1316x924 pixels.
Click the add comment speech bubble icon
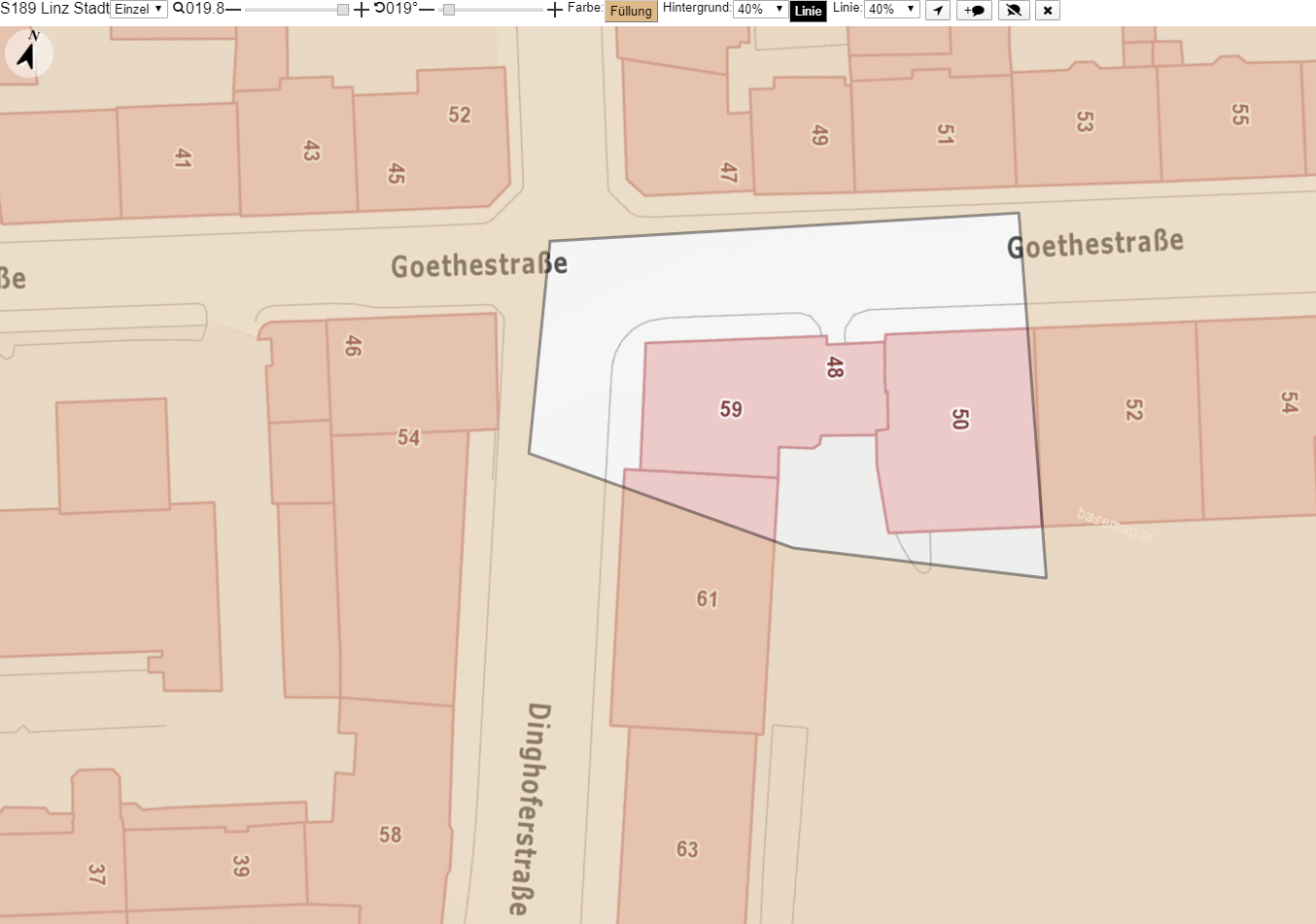click(x=974, y=10)
